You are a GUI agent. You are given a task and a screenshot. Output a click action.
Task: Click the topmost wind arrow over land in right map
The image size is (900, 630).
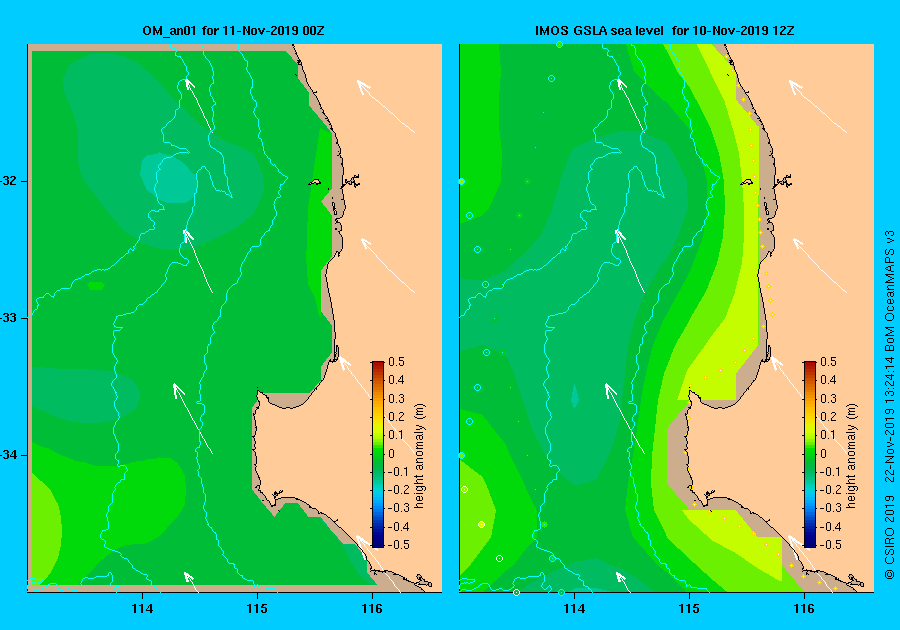click(x=817, y=106)
